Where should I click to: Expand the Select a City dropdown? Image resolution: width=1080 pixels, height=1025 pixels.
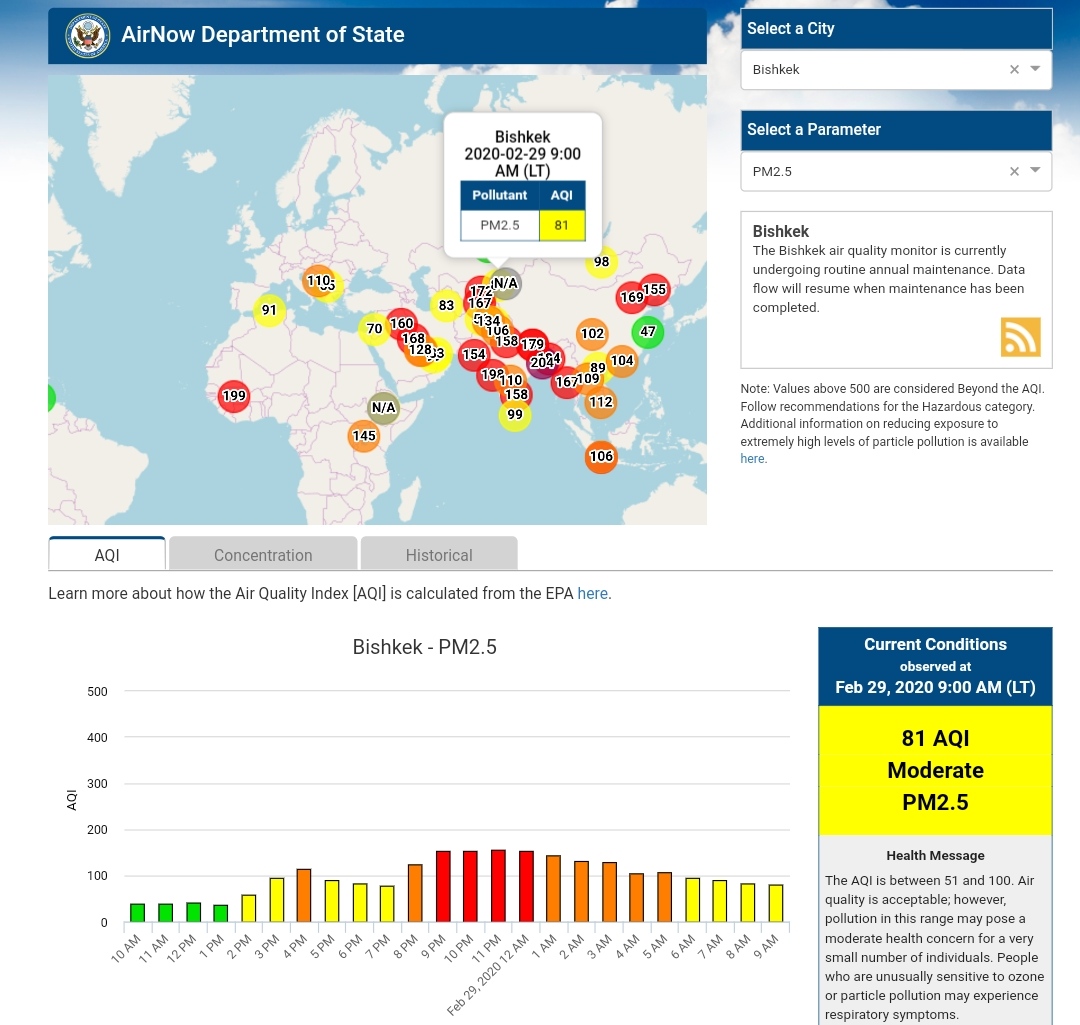pyautogui.click(x=1035, y=69)
